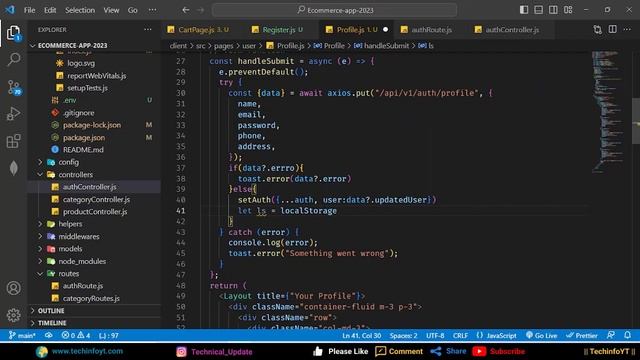Screen dimensions: 640x360
Task: Click the Spaces: 2 indentation setting
Action: (403, 336)
